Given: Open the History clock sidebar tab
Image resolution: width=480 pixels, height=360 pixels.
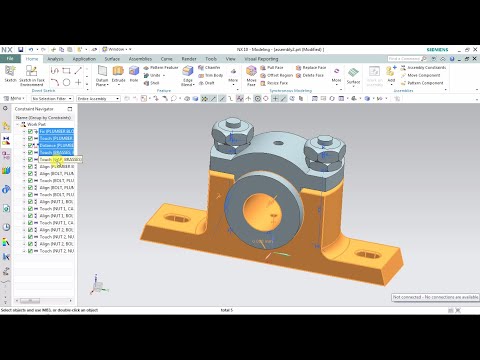Looking at the screenshot, I should pos(6,227).
